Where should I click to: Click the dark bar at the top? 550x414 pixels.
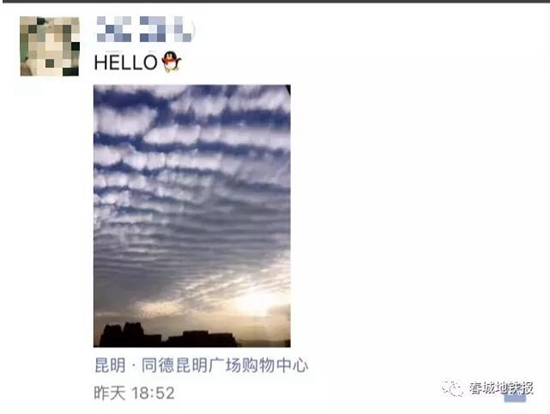(275, 1)
